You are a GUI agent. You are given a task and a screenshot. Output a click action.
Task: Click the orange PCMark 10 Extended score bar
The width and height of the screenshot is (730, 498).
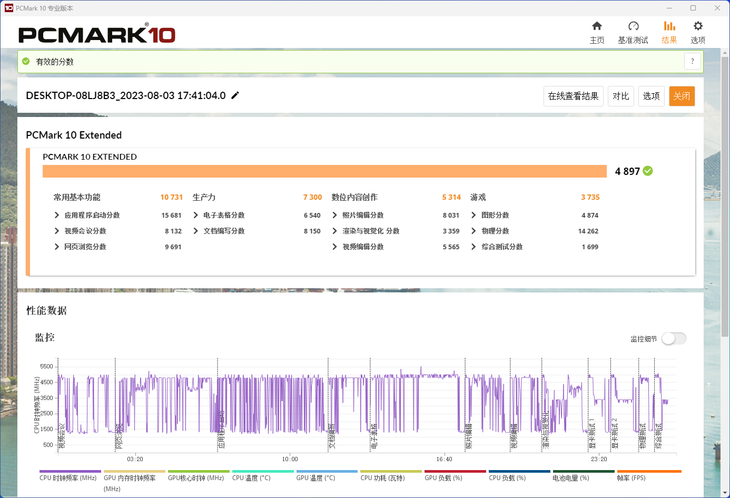[x=324, y=171]
